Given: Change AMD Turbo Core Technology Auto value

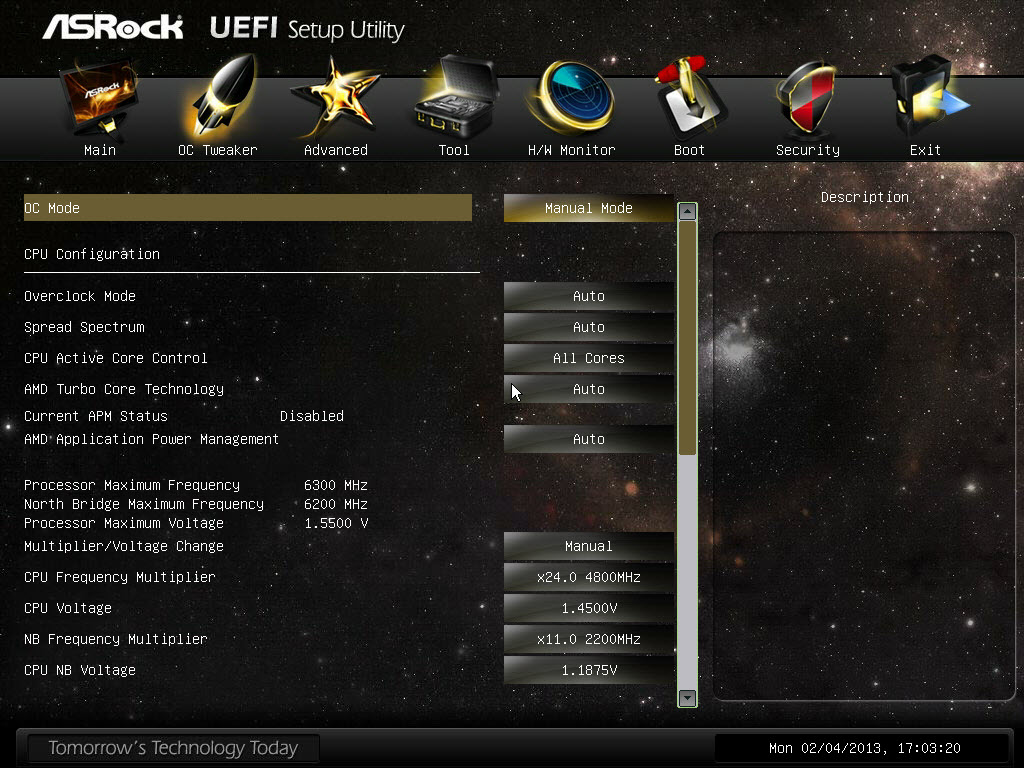Looking at the screenshot, I should (x=588, y=389).
